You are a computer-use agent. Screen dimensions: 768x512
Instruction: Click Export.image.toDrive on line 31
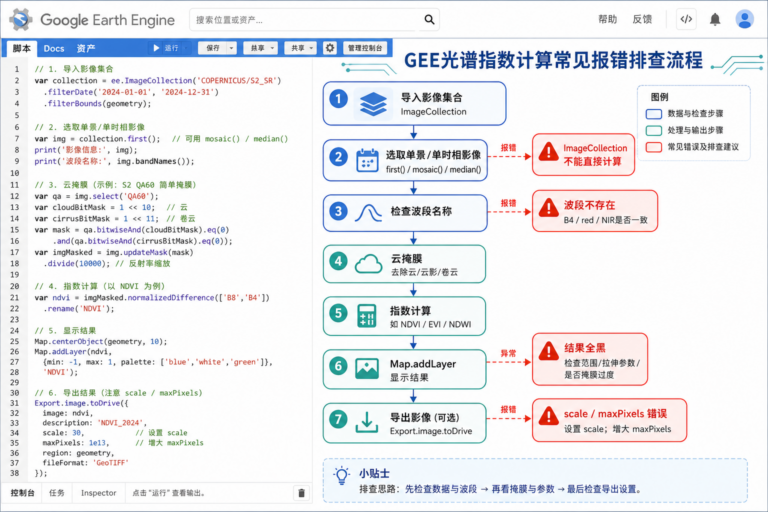pyautogui.click(x=77, y=403)
